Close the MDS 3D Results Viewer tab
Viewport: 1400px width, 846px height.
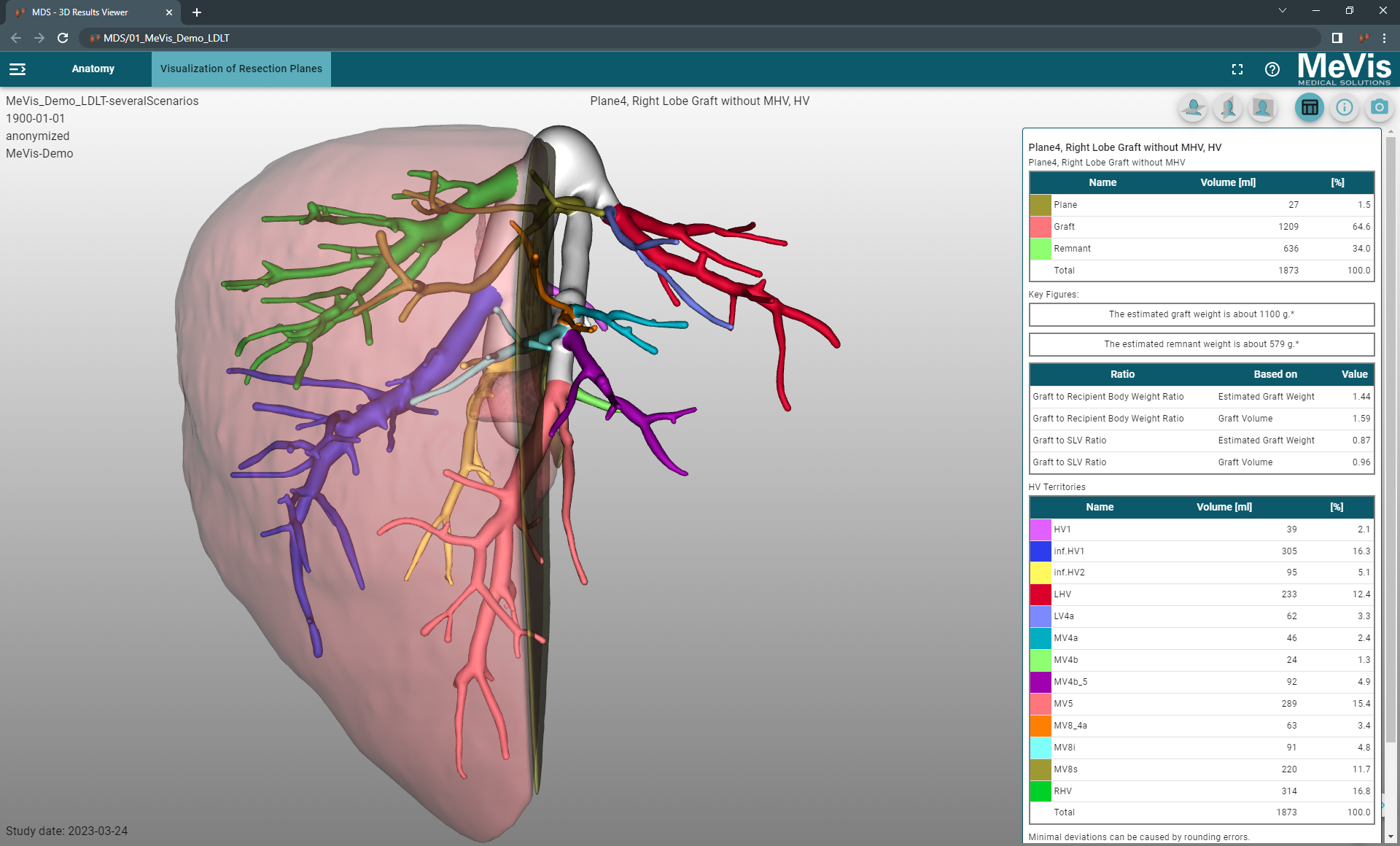[169, 12]
